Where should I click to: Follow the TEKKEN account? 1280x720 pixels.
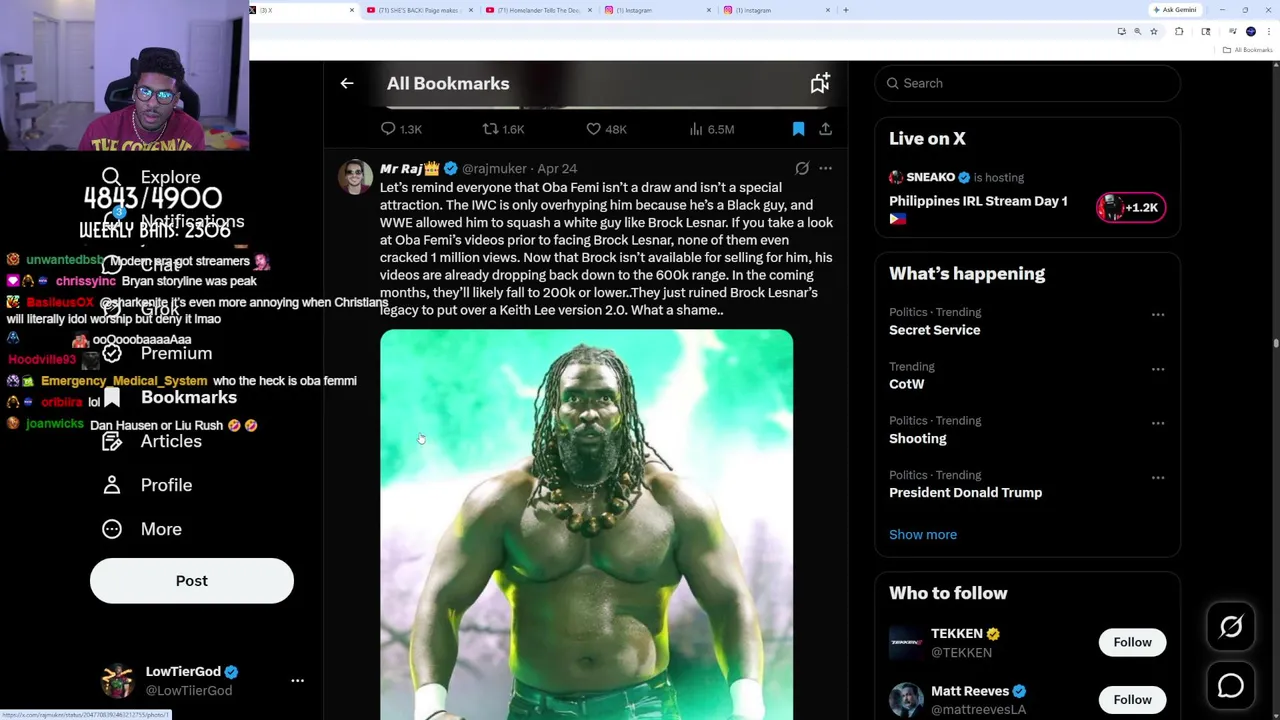(x=1132, y=642)
